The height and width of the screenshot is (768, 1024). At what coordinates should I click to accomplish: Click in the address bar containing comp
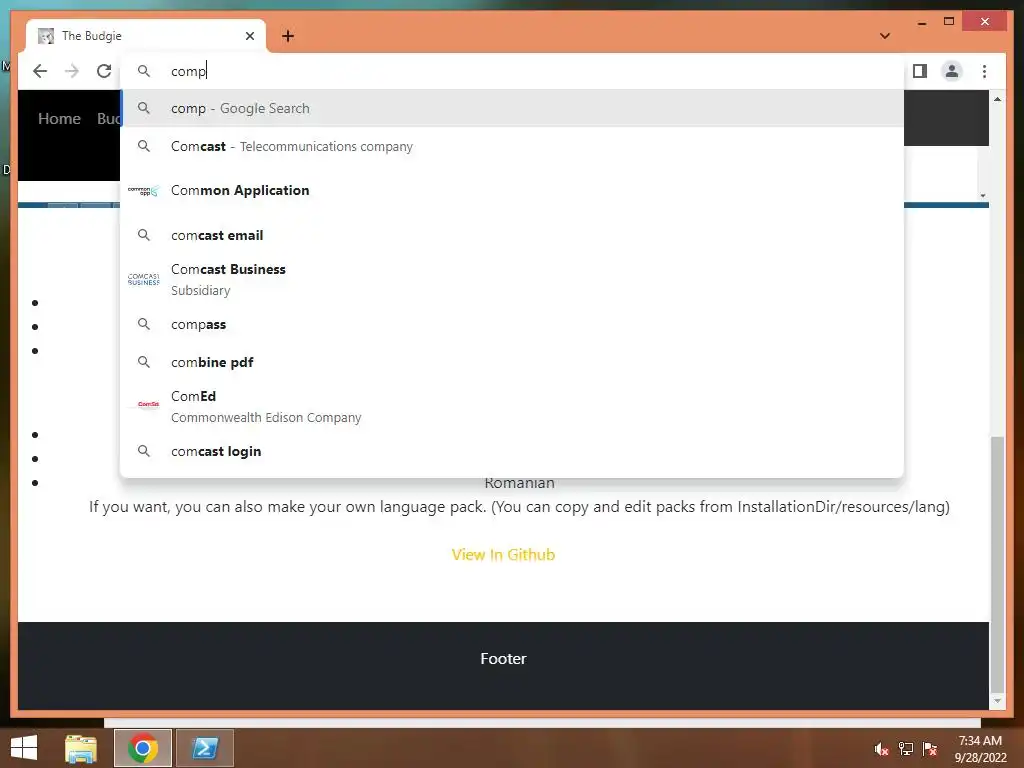pos(512,71)
